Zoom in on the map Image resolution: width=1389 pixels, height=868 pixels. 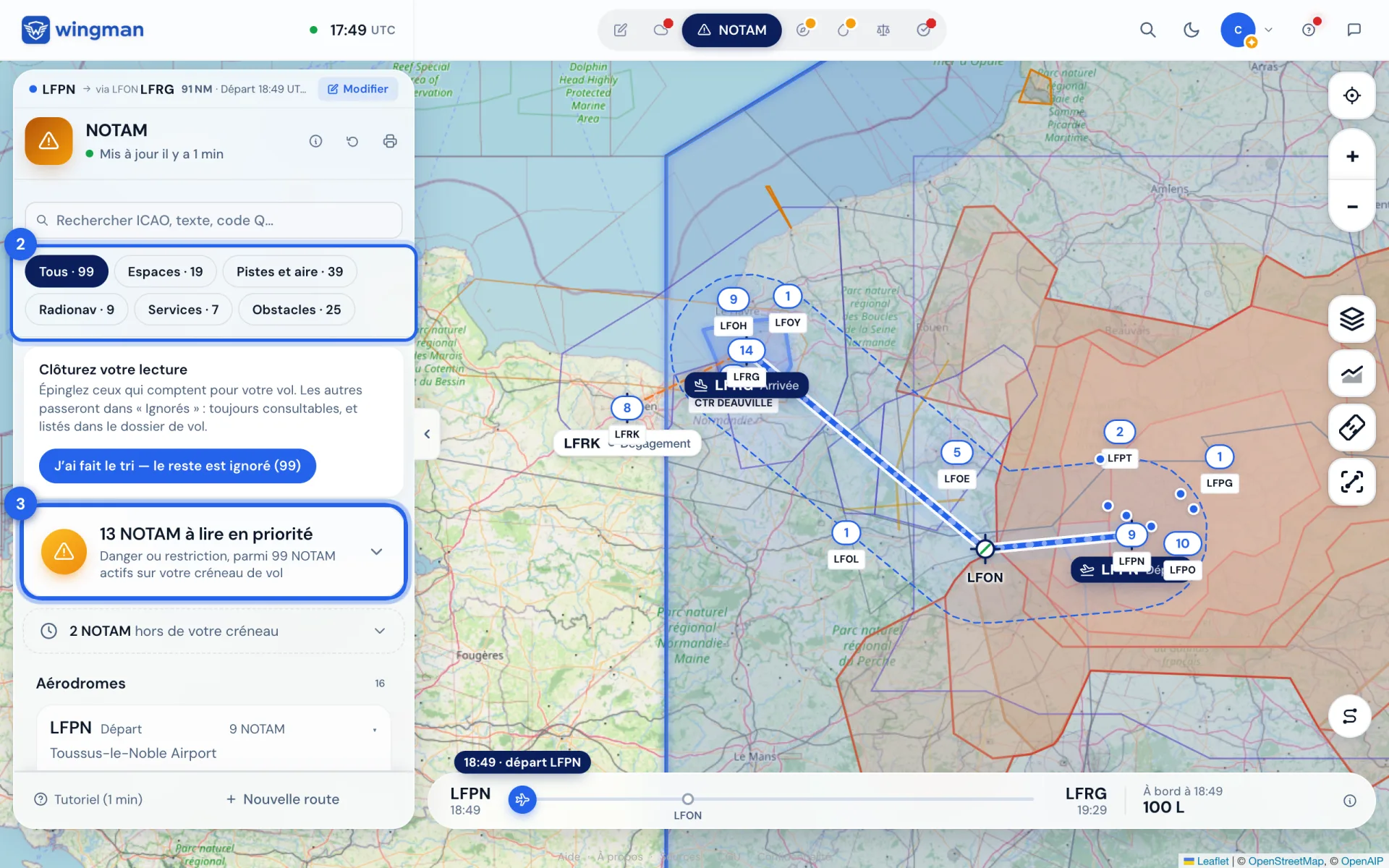(x=1351, y=156)
